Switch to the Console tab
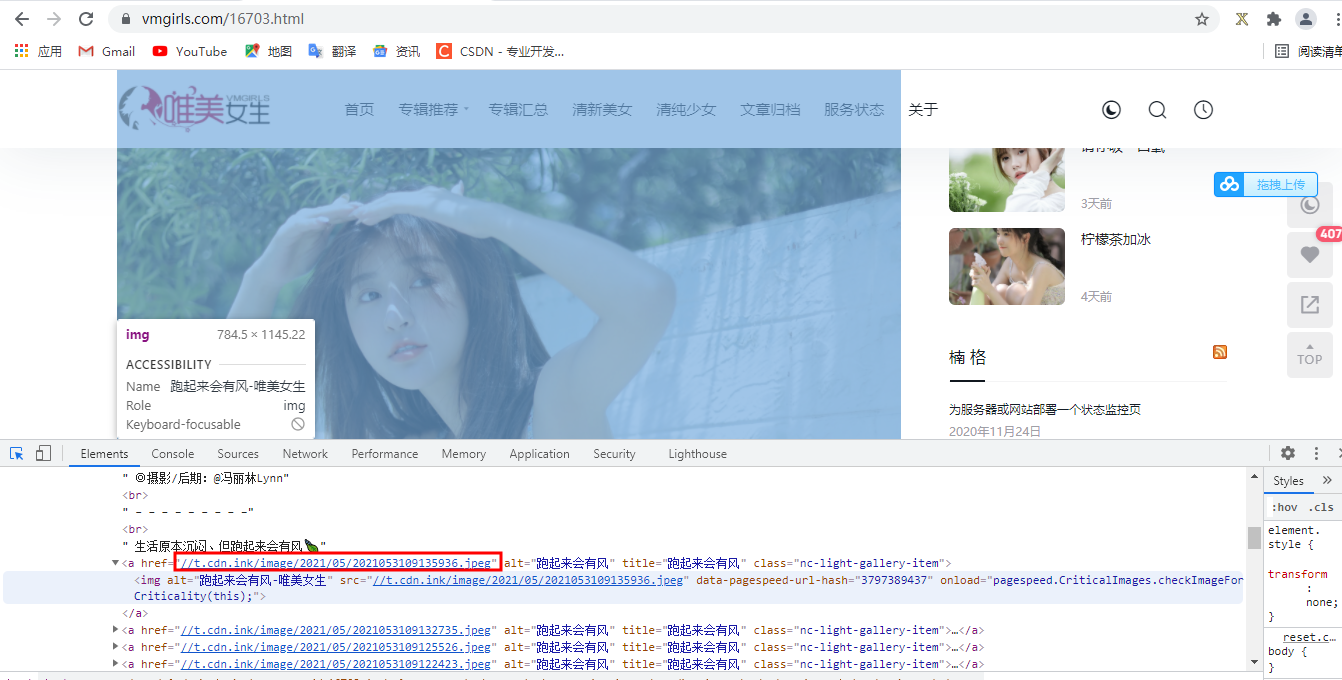 (172, 453)
